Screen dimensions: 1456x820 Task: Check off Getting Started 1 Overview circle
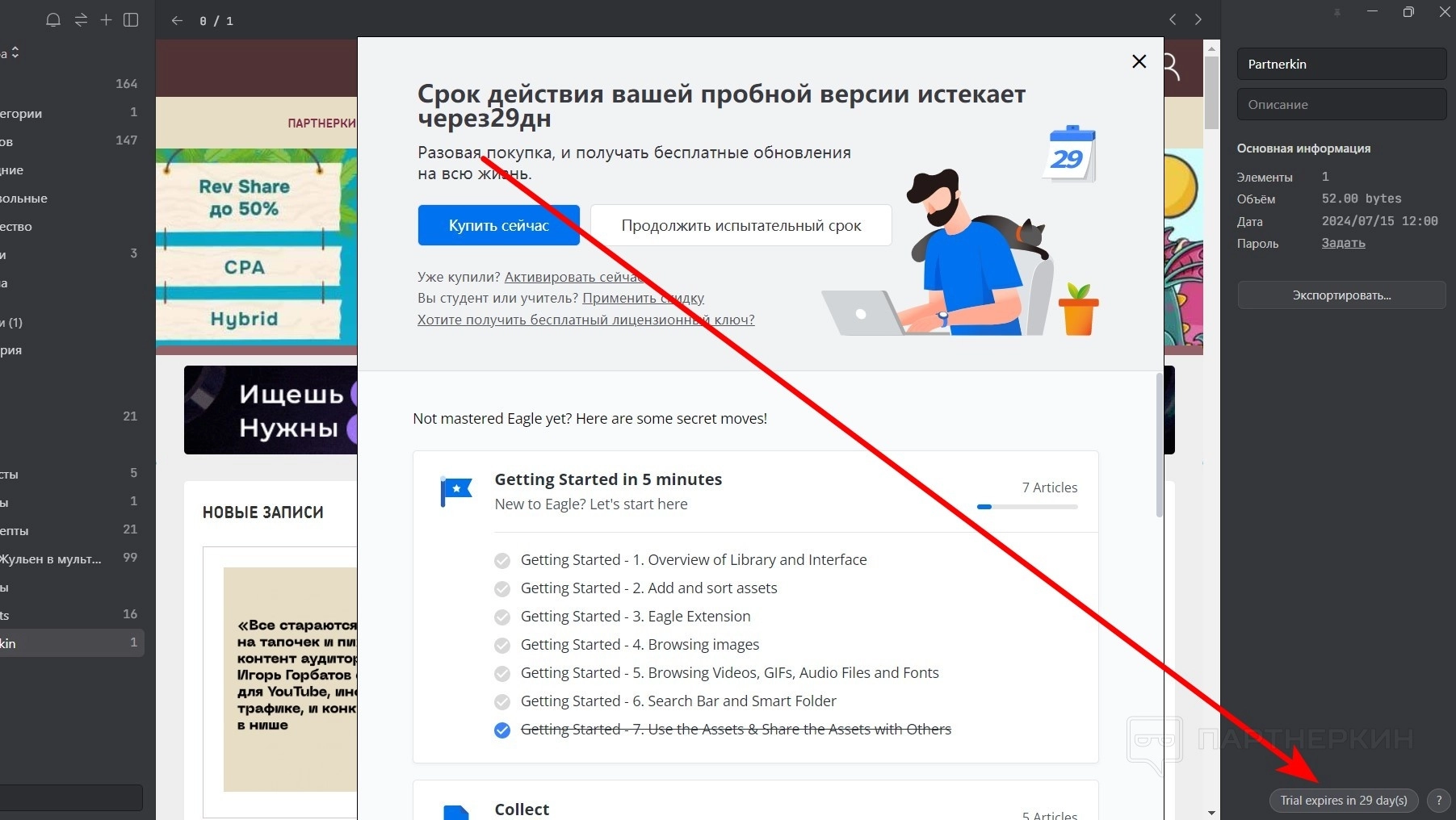[502, 561]
